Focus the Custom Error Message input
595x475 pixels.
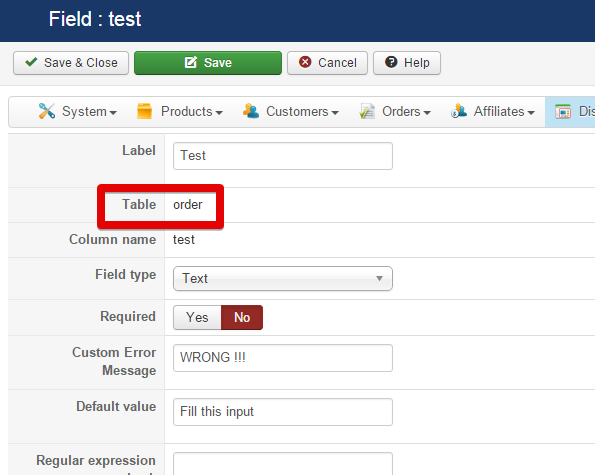pyautogui.click(x=283, y=358)
